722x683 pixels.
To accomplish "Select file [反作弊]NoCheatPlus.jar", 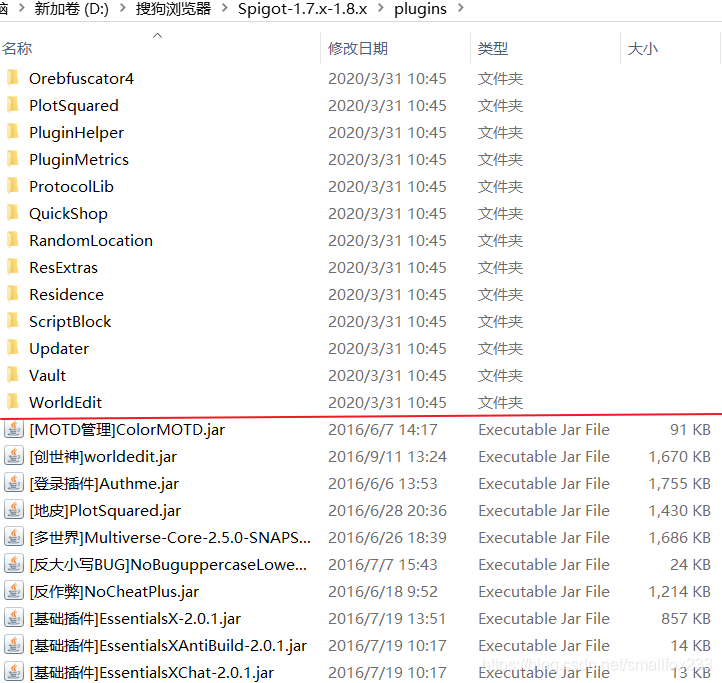I will [x=114, y=592].
